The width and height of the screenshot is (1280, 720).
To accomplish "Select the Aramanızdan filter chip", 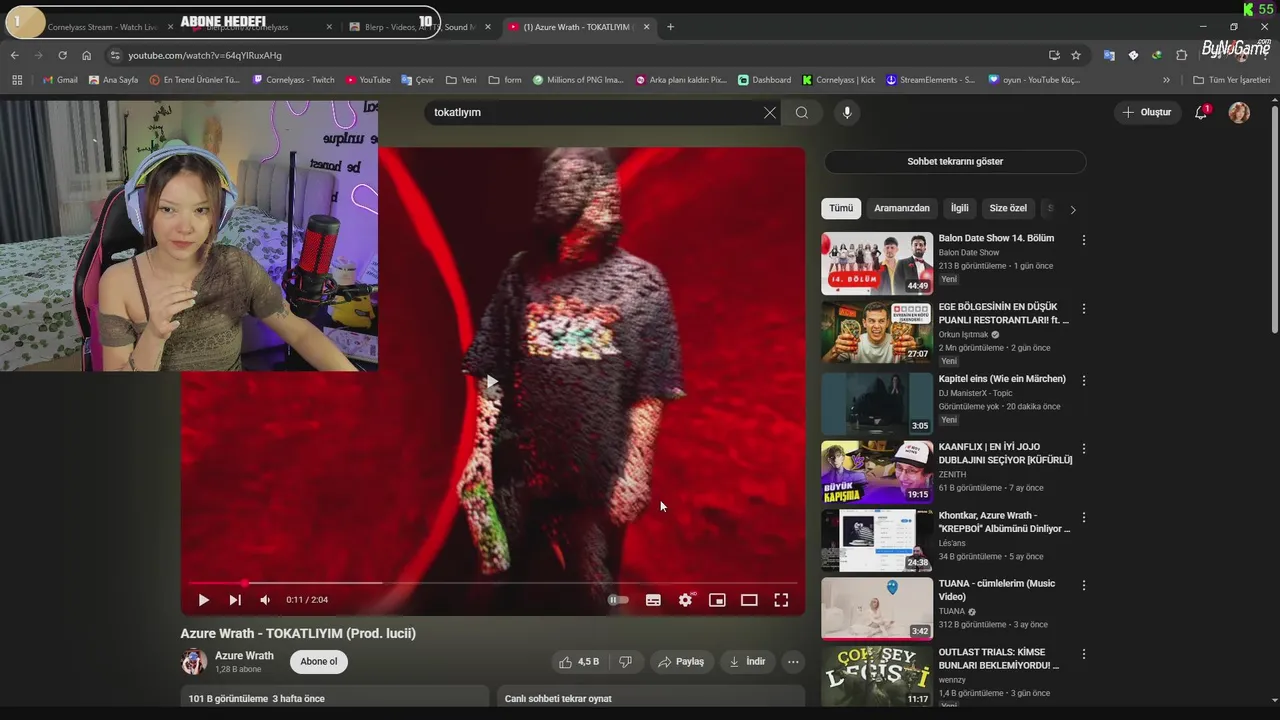I will tap(902, 208).
